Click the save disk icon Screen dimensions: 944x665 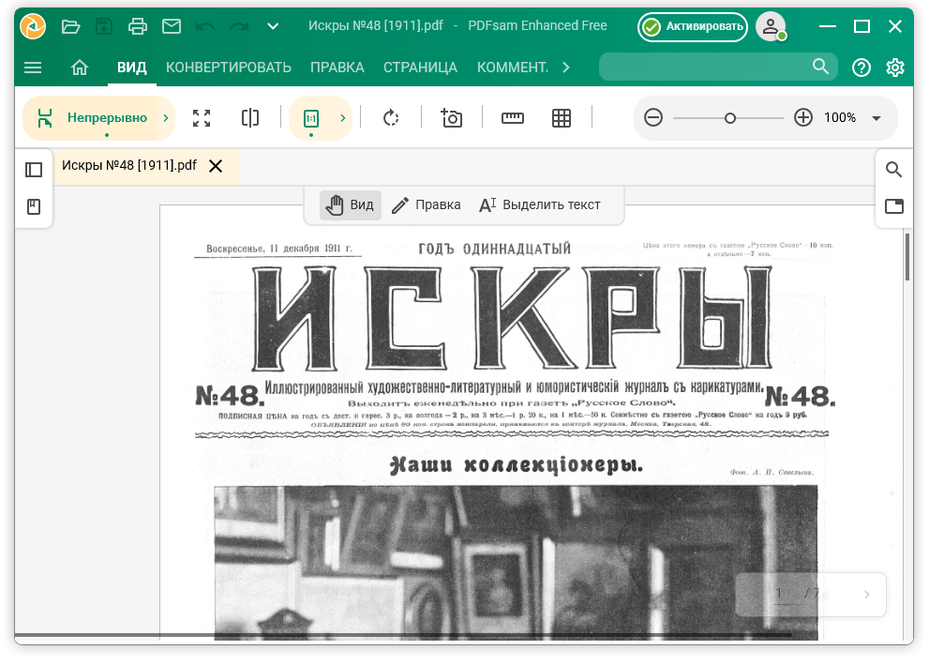[104, 26]
